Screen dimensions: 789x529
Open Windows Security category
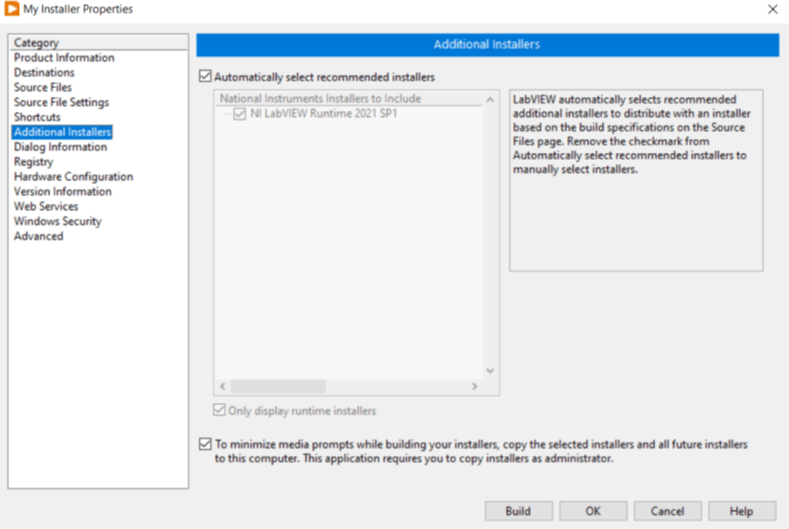click(57, 221)
